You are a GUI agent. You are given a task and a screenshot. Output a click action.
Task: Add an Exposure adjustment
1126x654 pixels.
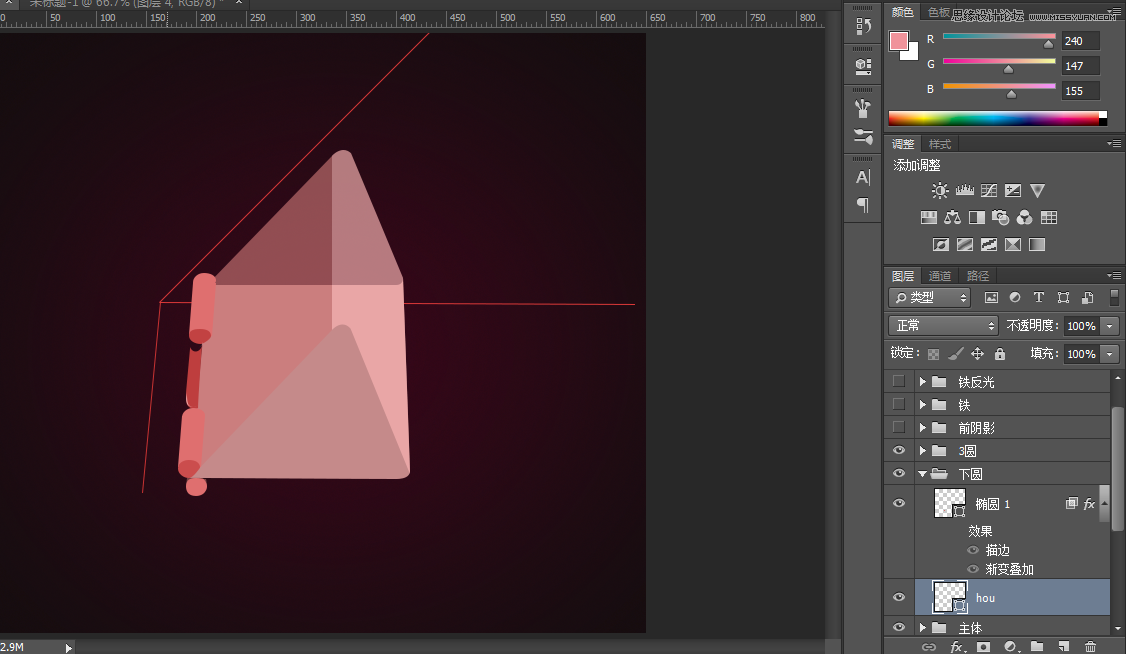[1013, 190]
